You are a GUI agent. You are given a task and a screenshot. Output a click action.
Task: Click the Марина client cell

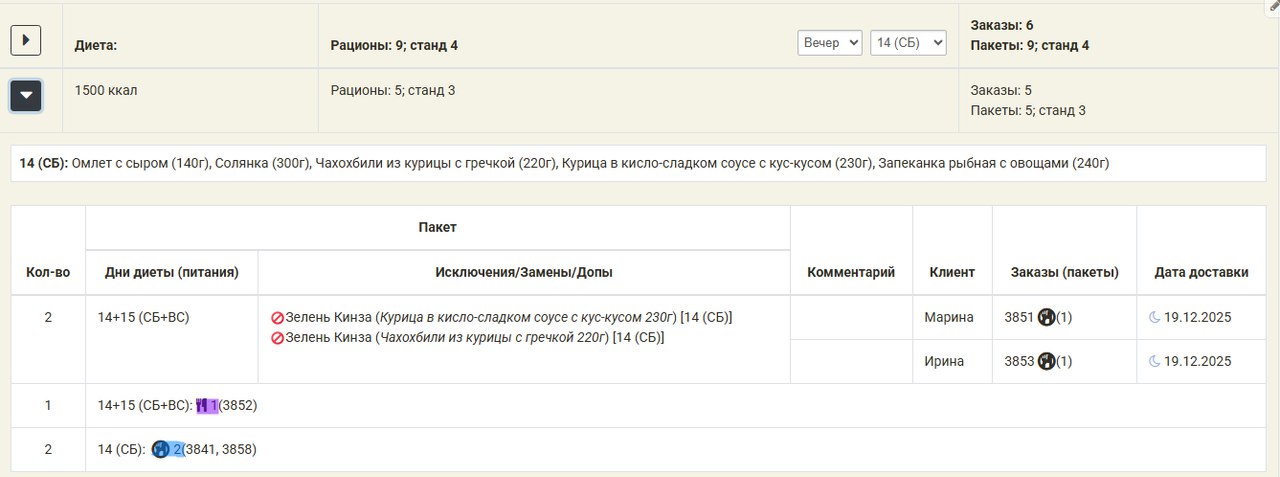[949, 318]
